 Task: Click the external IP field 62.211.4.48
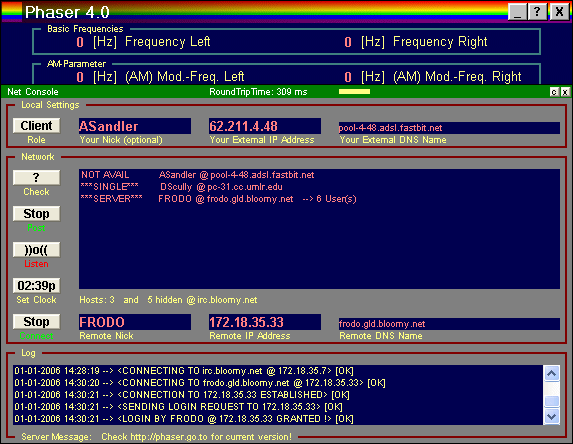point(265,126)
